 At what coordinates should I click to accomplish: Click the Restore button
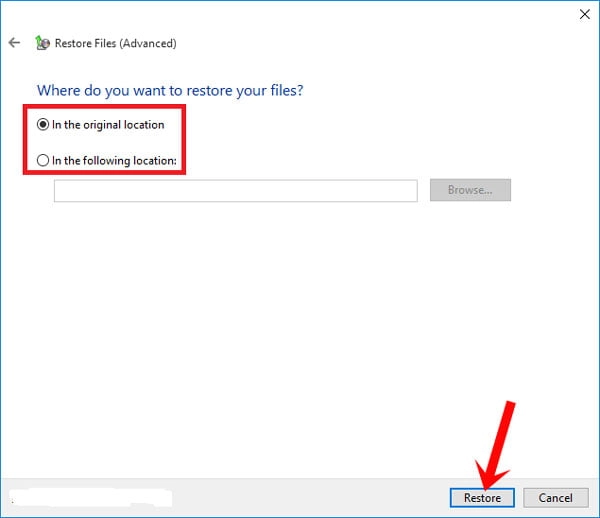pos(482,497)
